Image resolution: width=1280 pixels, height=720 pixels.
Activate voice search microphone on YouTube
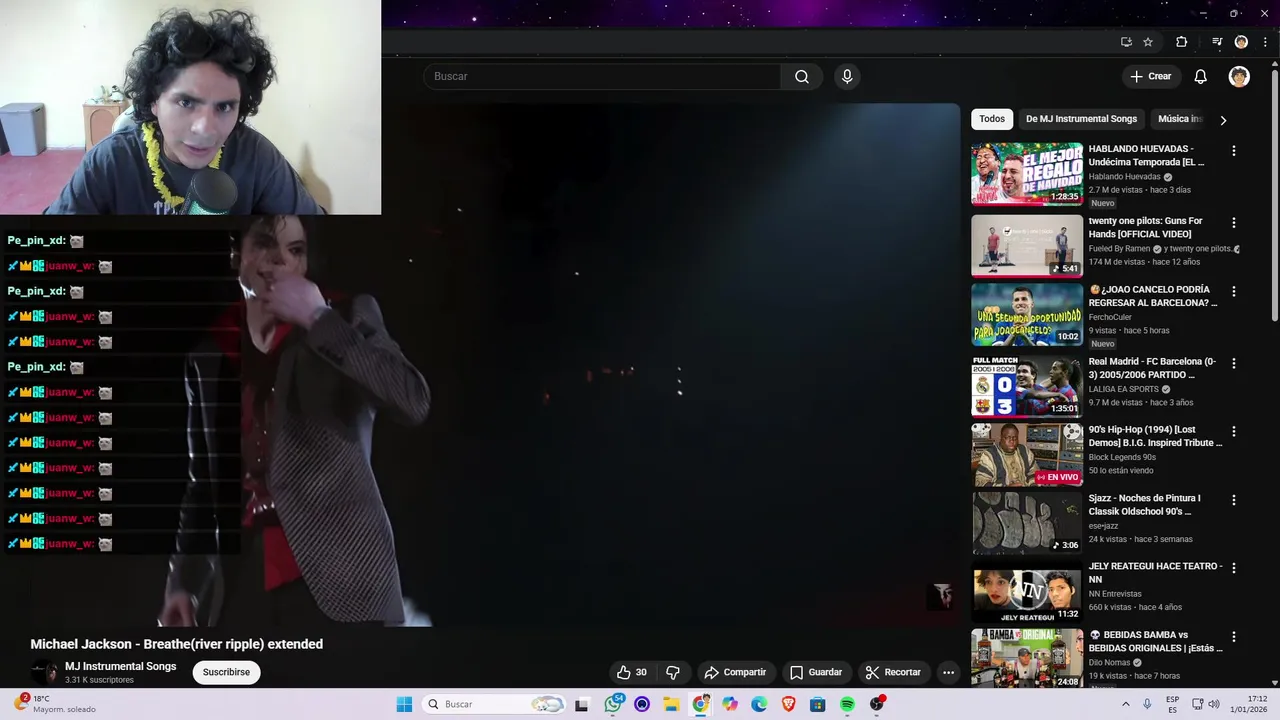pos(847,76)
